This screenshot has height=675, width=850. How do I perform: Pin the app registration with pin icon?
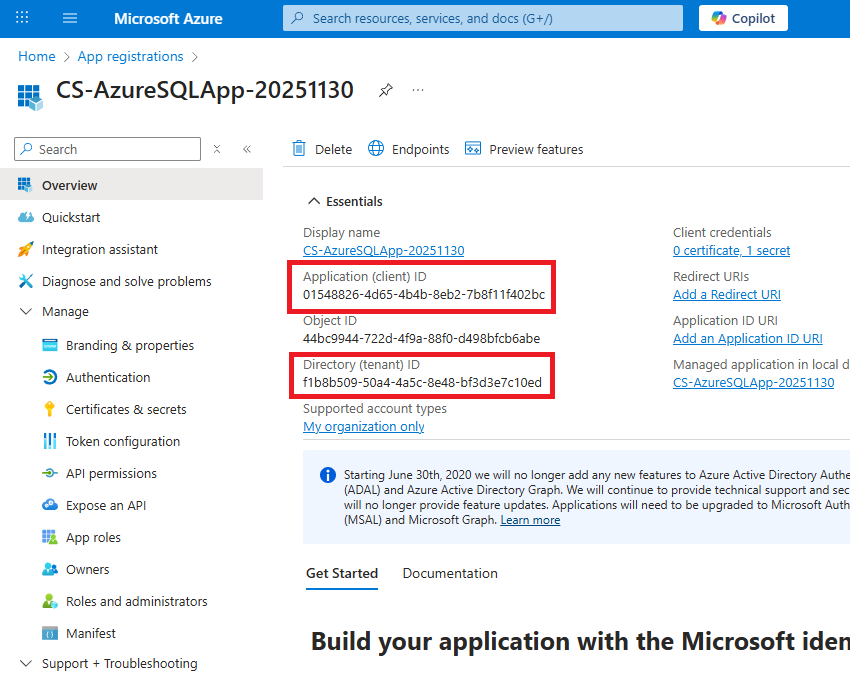pos(385,91)
